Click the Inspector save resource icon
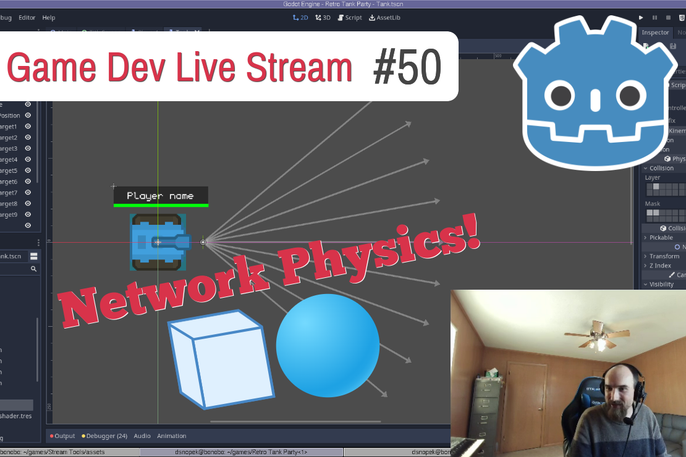 673,46
